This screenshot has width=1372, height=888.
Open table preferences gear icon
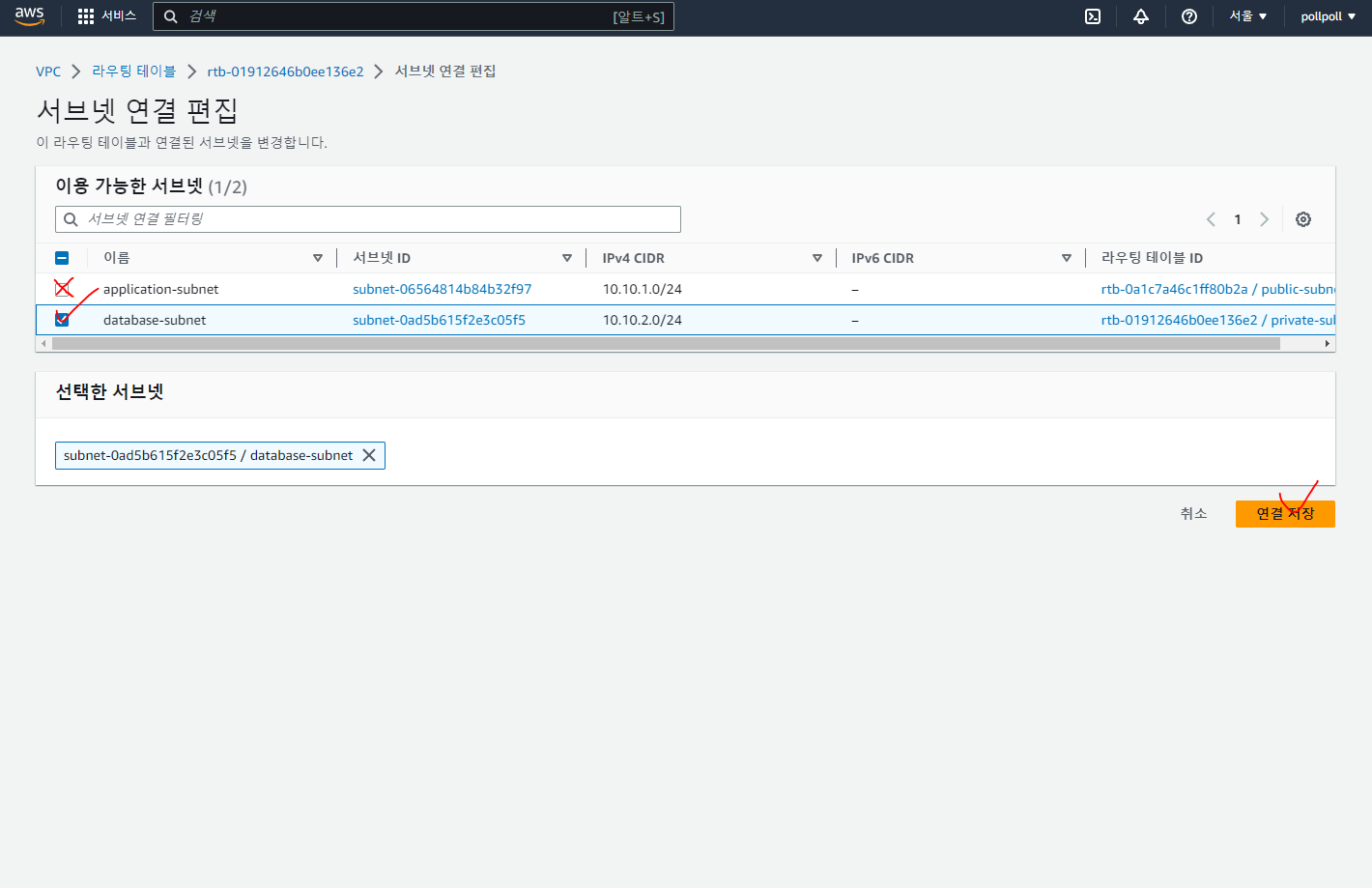tap(1303, 219)
